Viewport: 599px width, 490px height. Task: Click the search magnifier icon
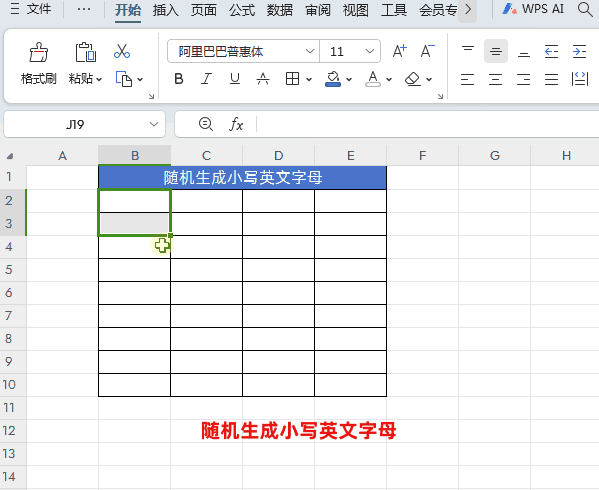point(585,9)
